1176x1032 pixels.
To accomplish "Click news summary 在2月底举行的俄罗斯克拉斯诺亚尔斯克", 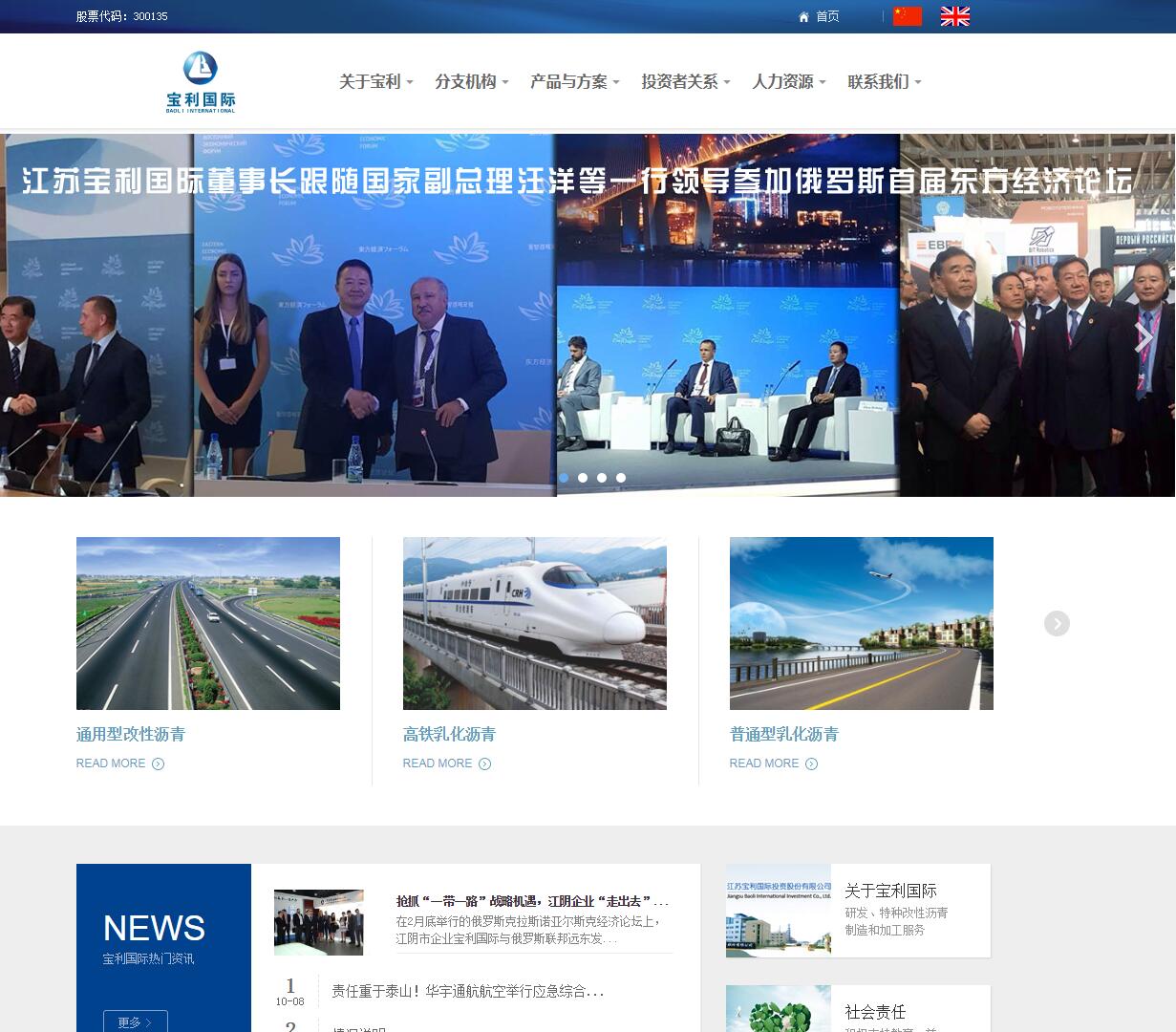I will coord(528,931).
